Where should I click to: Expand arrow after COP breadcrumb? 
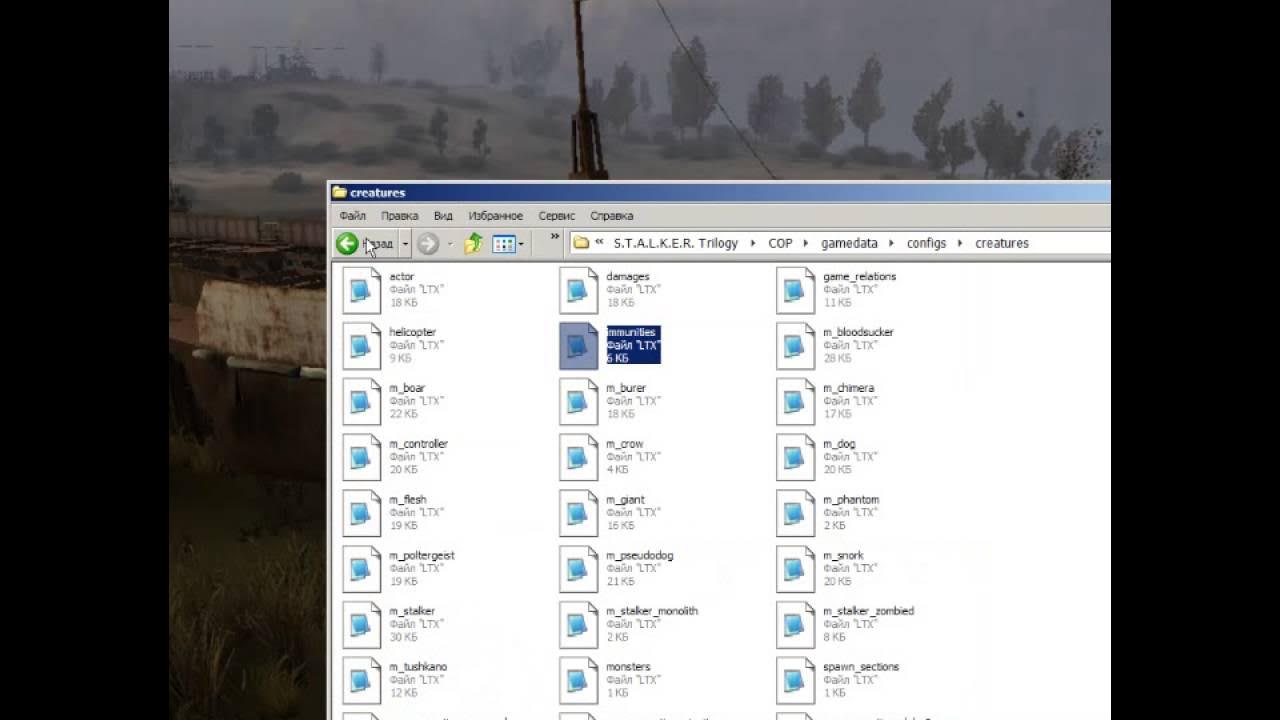(x=807, y=243)
